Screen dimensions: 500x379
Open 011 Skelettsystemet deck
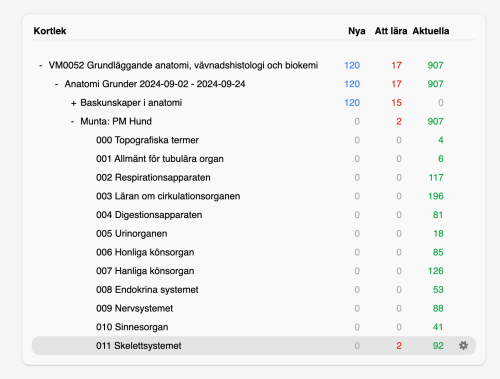click(139, 346)
